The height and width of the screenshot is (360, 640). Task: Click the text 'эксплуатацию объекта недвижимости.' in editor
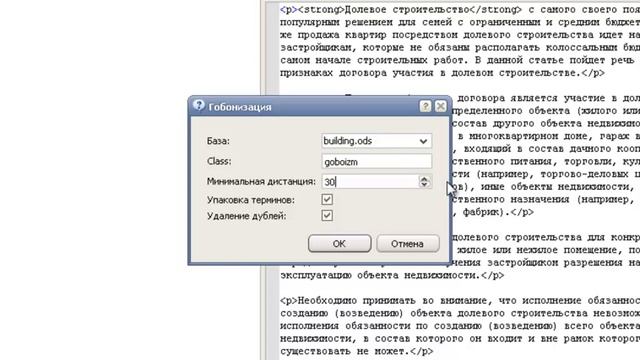[380, 276]
